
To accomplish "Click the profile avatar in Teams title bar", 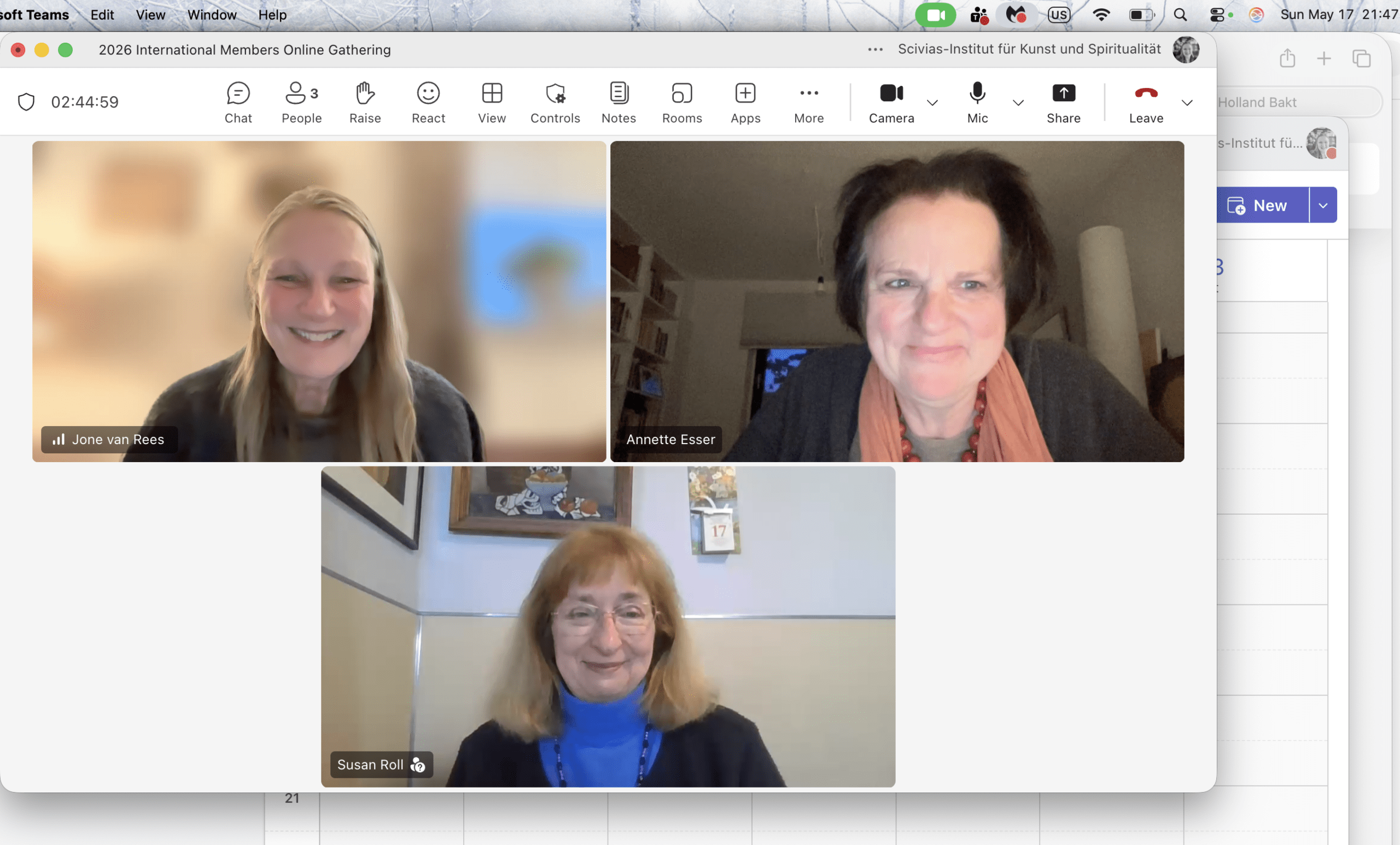I will [1186, 49].
